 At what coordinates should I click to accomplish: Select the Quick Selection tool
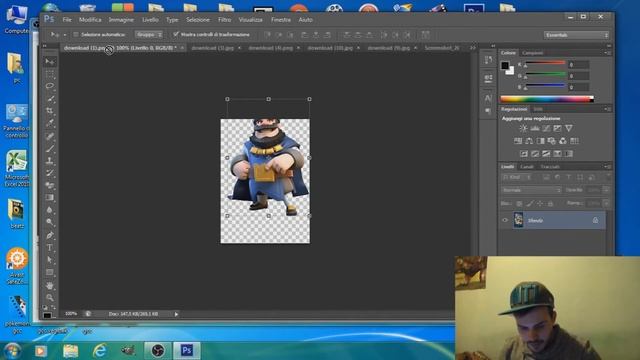pos(50,99)
